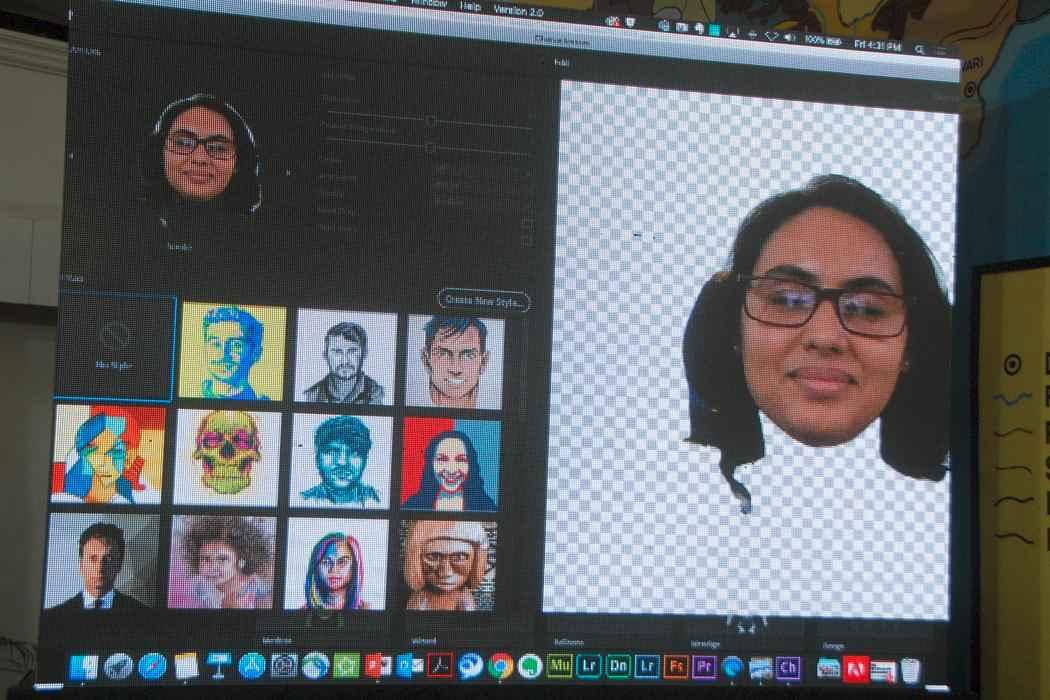Open Adobe Muse in the dock
This screenshot has height=700, width=1050.
click(x=560, y=666)
